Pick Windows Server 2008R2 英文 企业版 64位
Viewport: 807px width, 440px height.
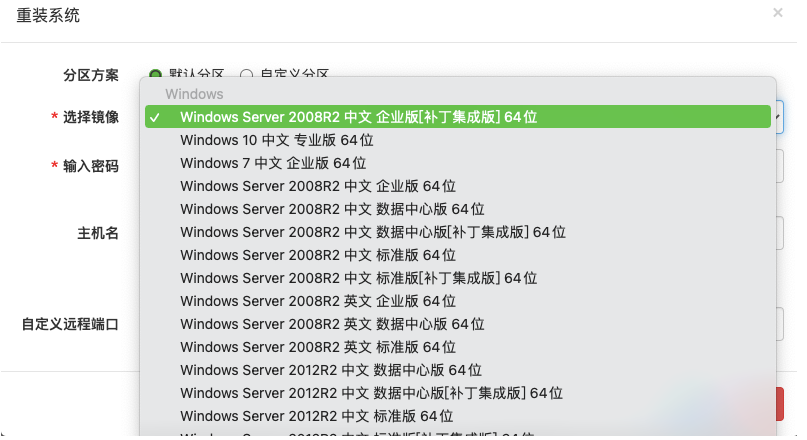pos(318,301)
